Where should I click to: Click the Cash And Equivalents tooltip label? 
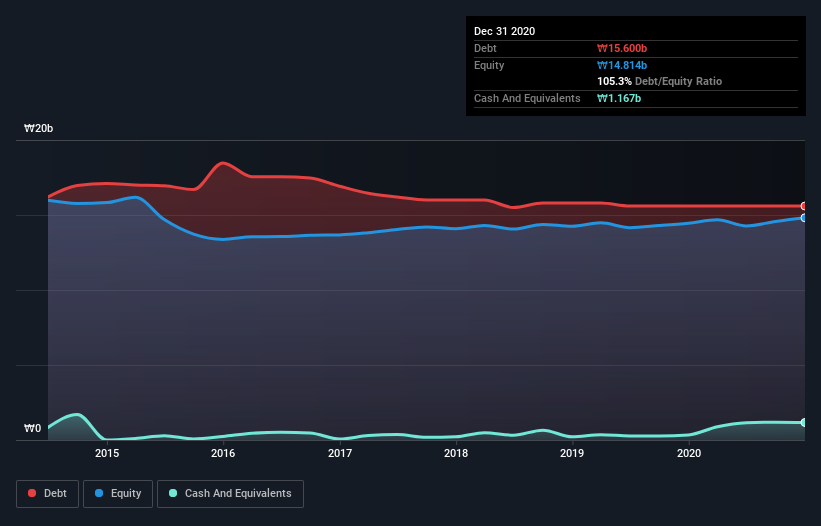click(x=527, y=98)
